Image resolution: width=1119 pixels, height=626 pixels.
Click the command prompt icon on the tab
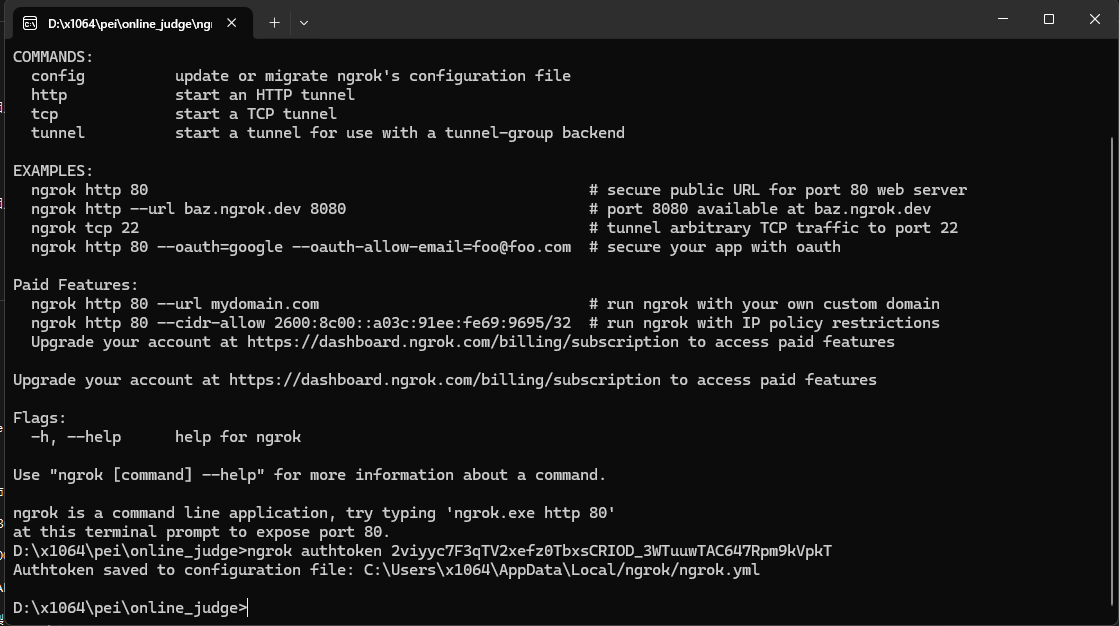coord(30,24)
